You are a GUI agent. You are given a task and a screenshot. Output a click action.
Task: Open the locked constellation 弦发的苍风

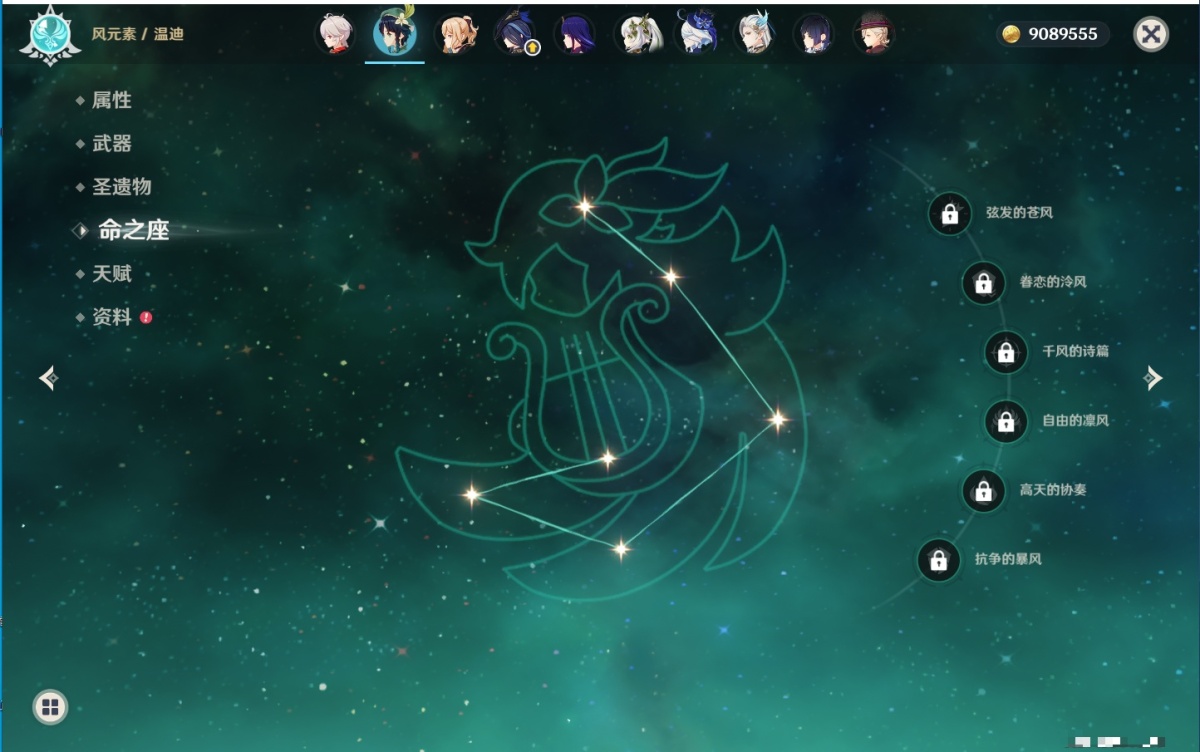[950, 213]
